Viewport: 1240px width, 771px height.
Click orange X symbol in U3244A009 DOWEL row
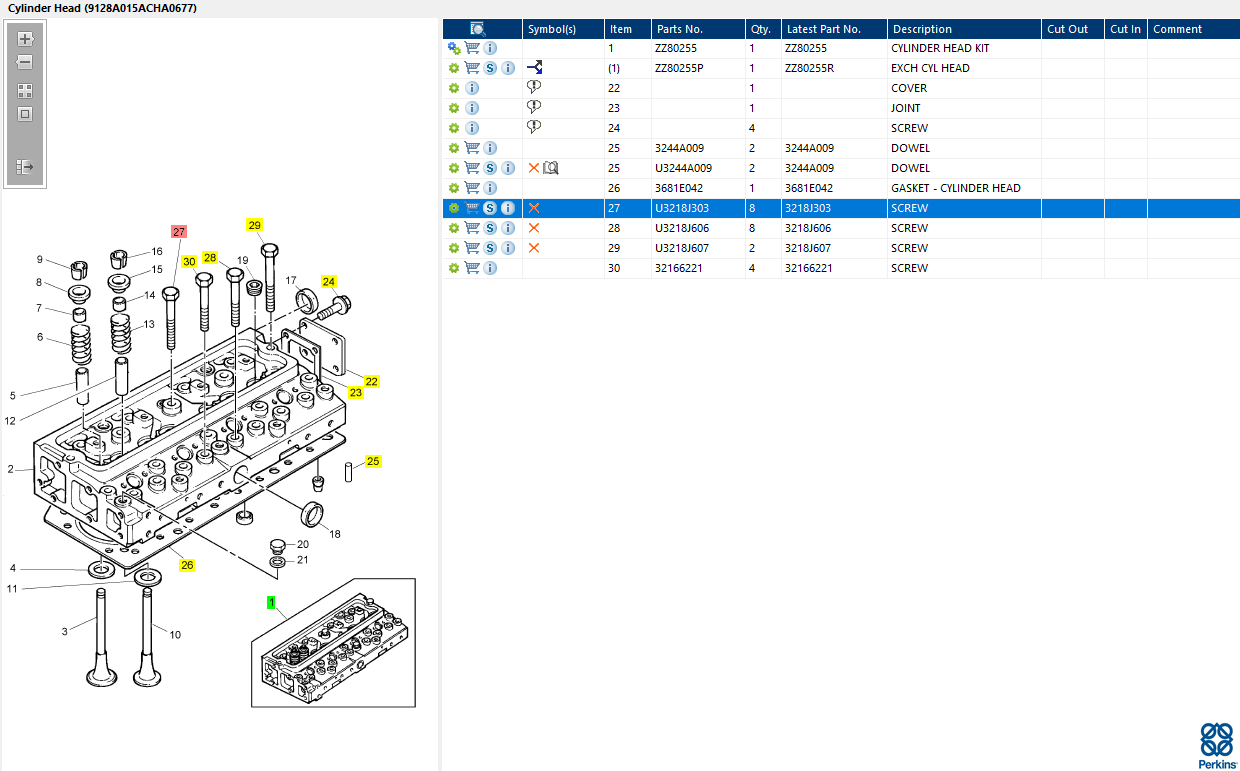pyautogui.click(x=534, y=168)
